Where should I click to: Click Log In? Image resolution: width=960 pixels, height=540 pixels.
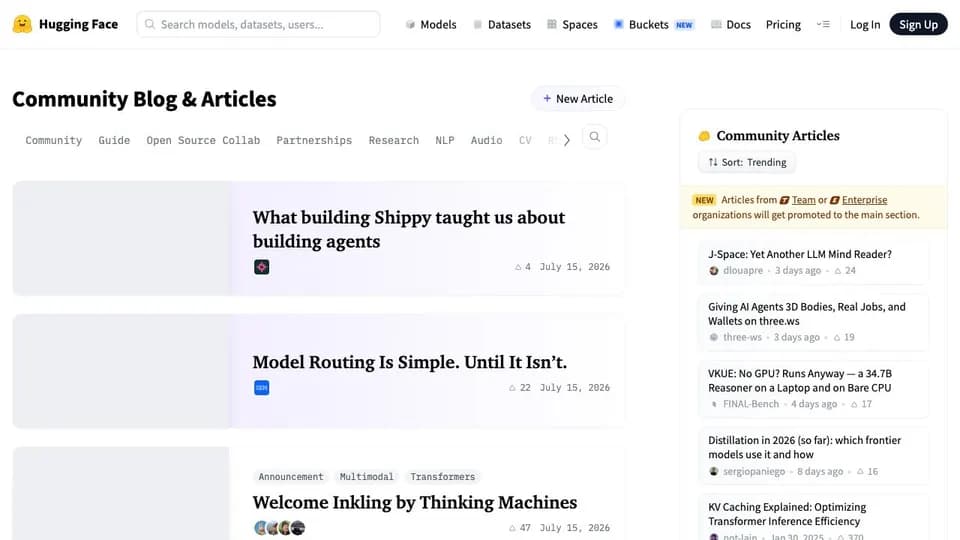[864, 24]
